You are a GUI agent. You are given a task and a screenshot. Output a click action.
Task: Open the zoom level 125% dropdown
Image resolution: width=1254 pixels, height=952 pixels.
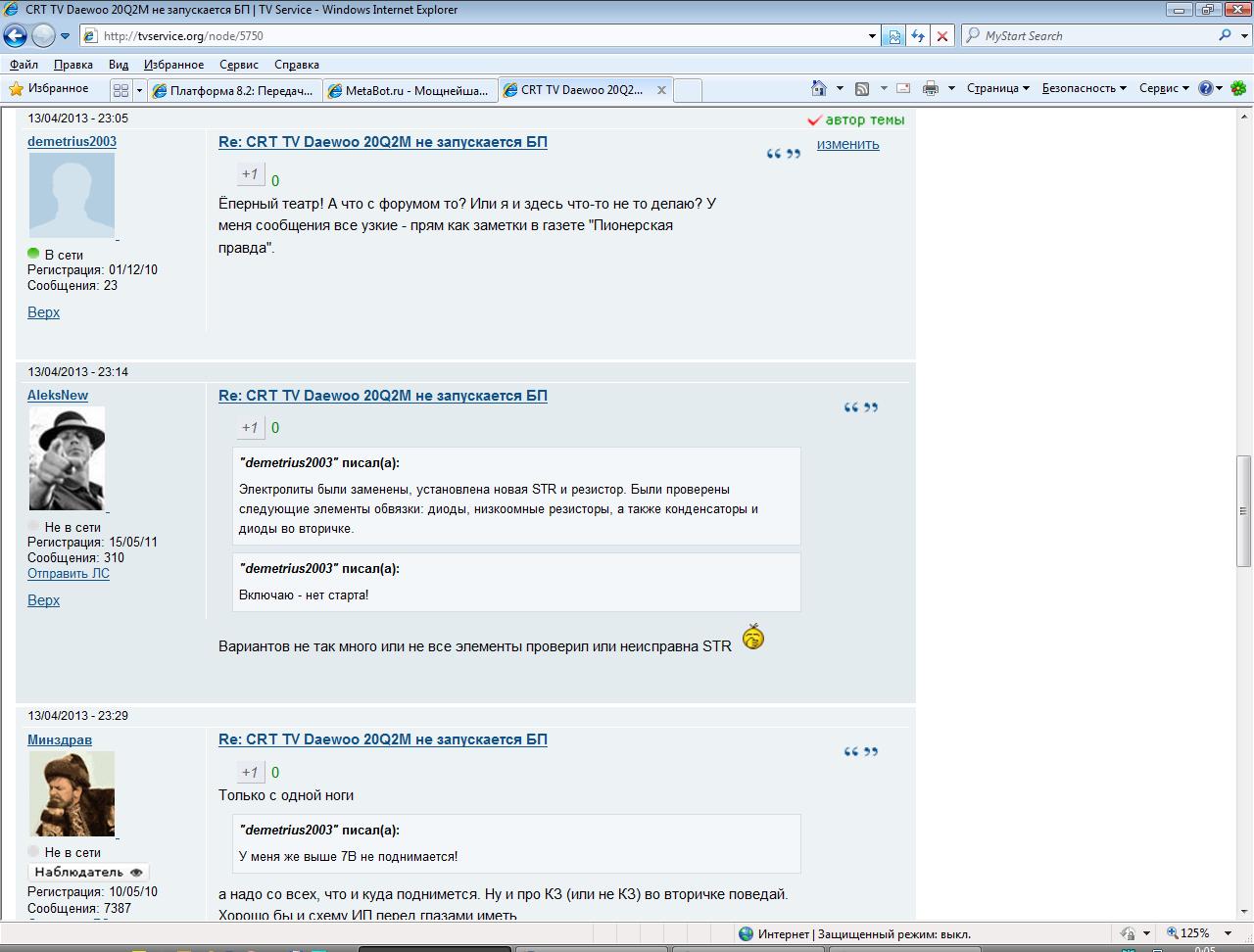pyautogui.click(x=1200, y=933)
